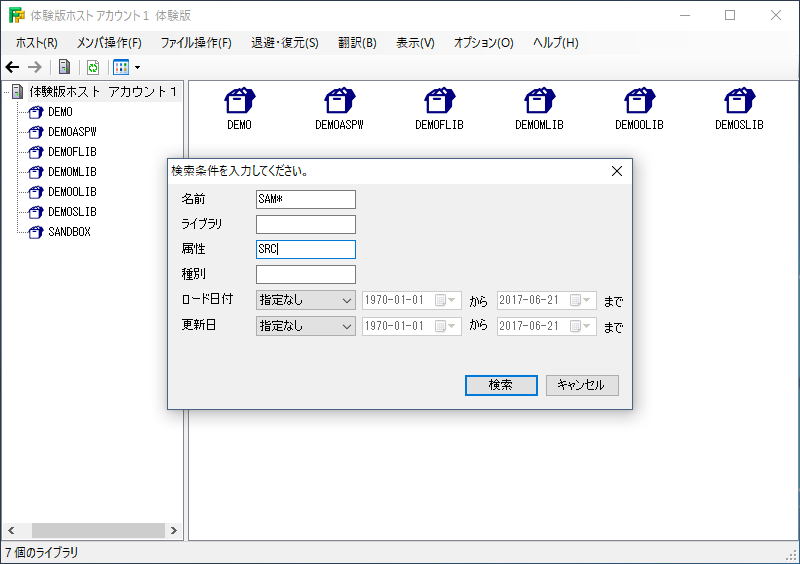The width and height of the screenshot is (800, 564).
Task: Click the 属性 field containing SRC
Action: point(306,250)
